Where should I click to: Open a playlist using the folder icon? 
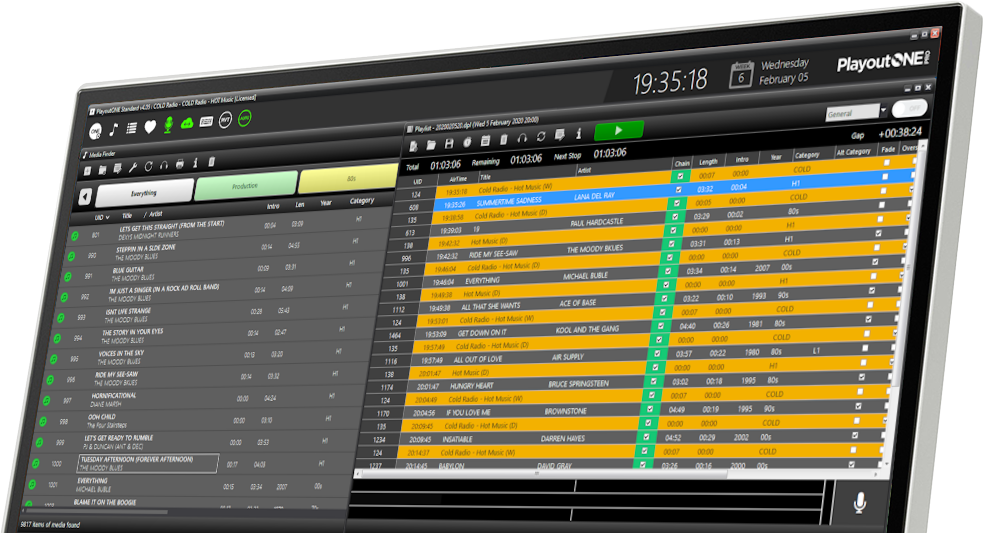point(431,145)
